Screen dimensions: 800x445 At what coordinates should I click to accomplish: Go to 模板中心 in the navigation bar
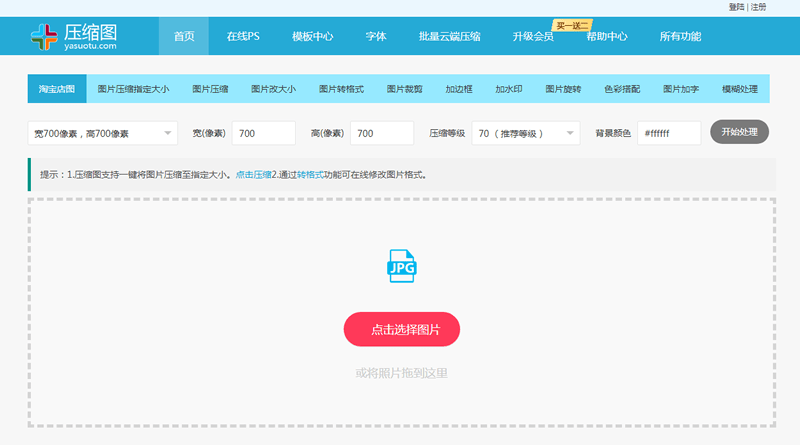(312, 36)
